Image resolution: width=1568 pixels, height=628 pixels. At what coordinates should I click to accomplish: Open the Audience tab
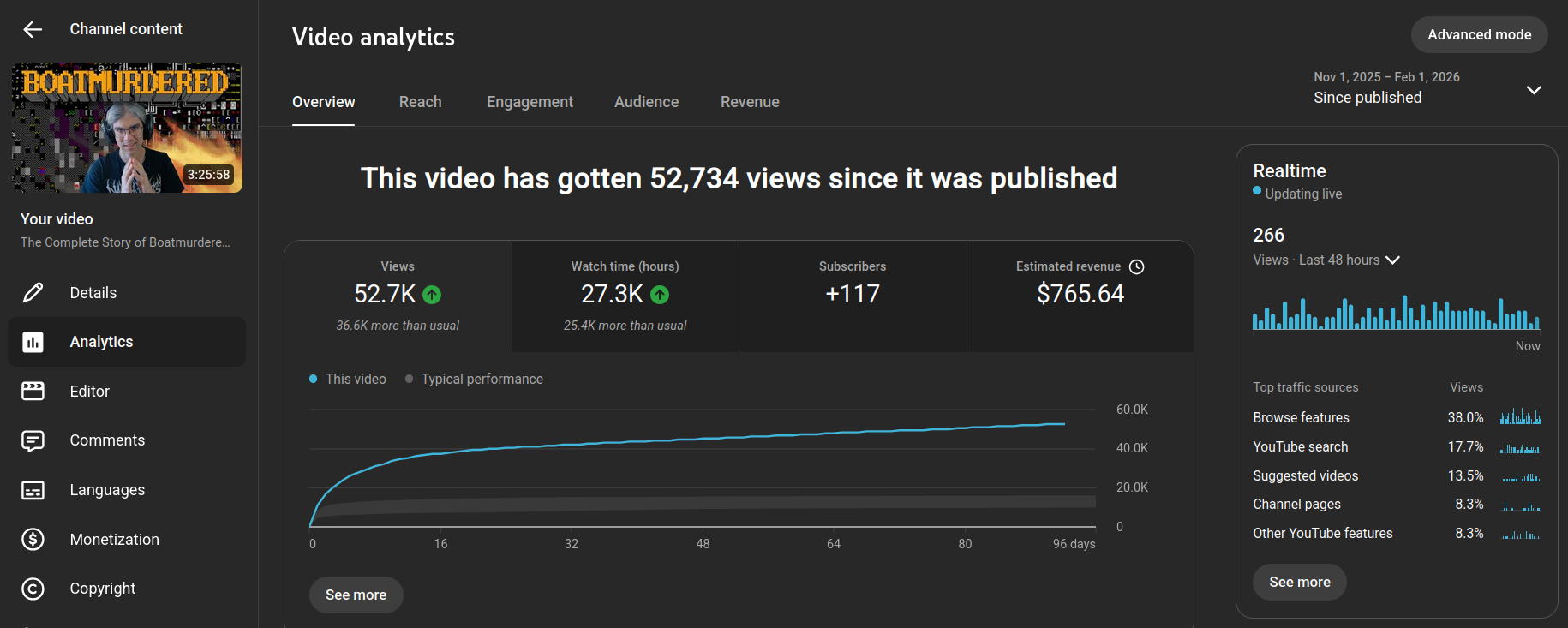click(x=646, y=102)
